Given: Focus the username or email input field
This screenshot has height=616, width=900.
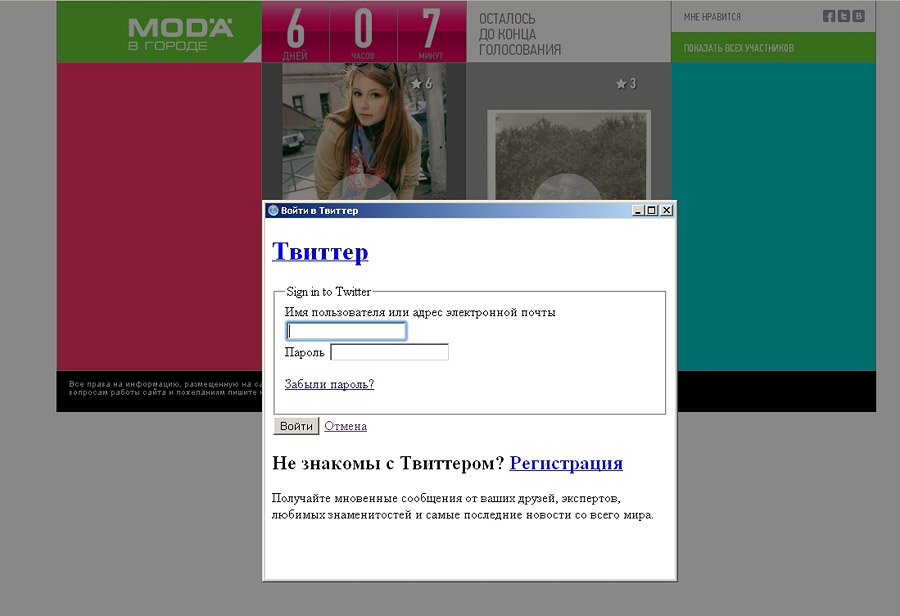Looking at the screenshot, I should (x=346, y=331).
